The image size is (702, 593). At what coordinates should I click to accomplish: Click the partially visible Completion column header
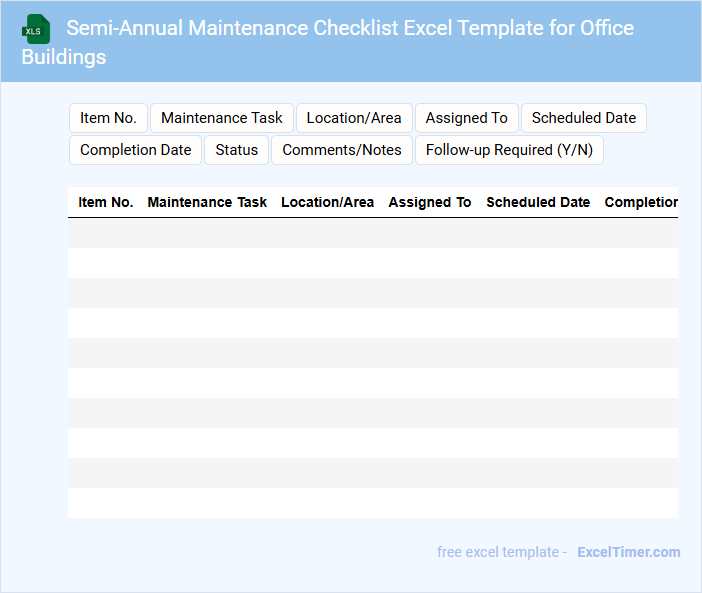click(641, 202)
